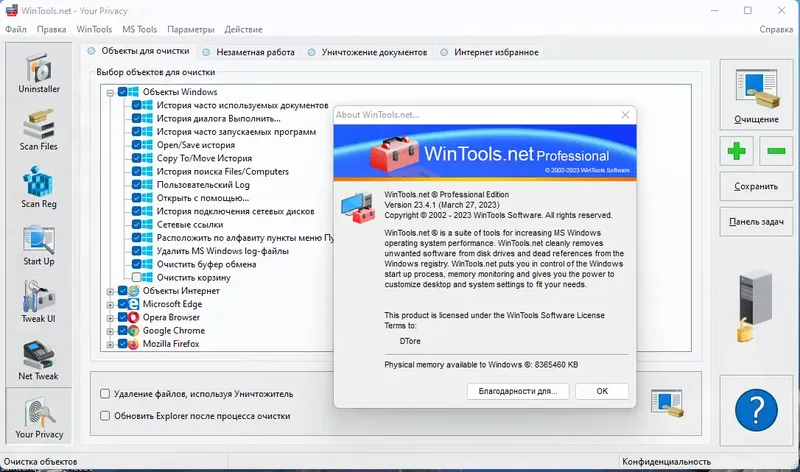
Task: Select the Объекты для очистки tab
Action: (139, 51)
